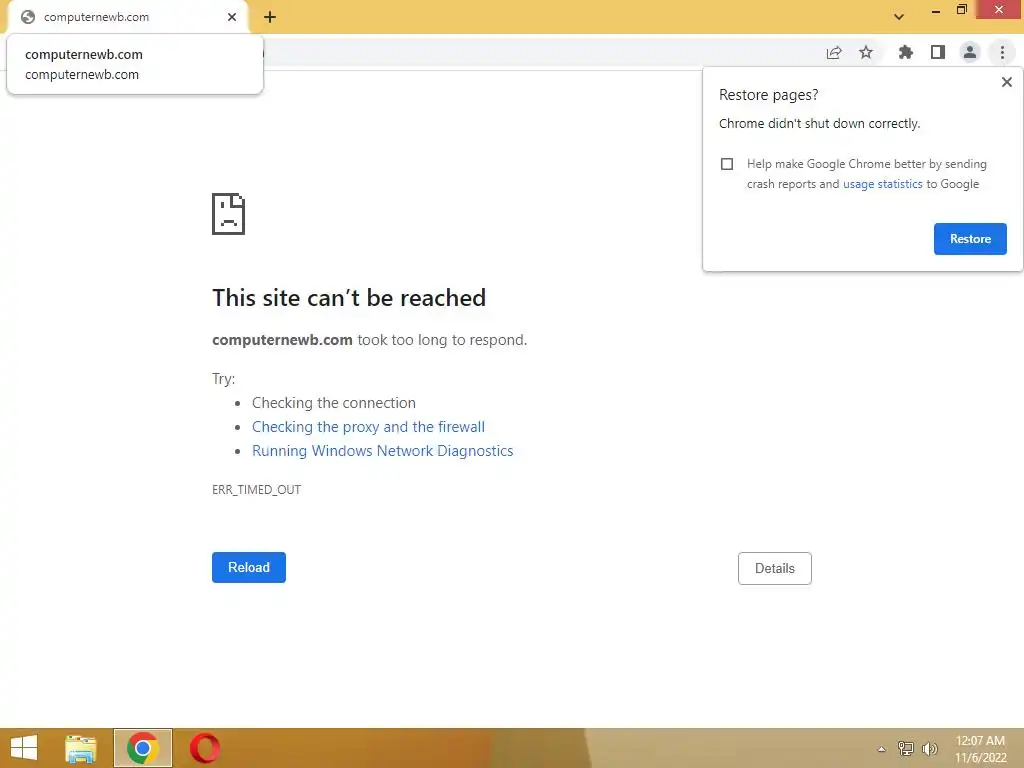Close the Chrome window
The height and width of the screenshot is (768, 1024).
[999, 10]
